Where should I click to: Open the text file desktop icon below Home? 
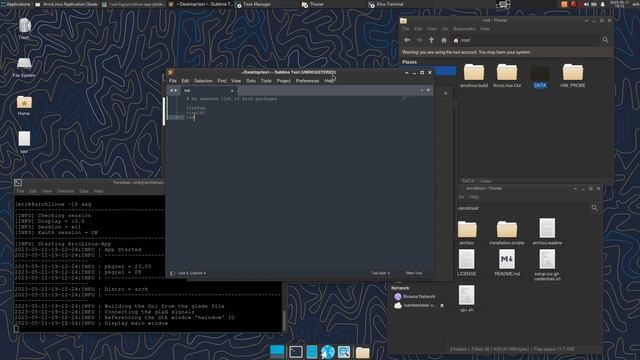(24, 142)
